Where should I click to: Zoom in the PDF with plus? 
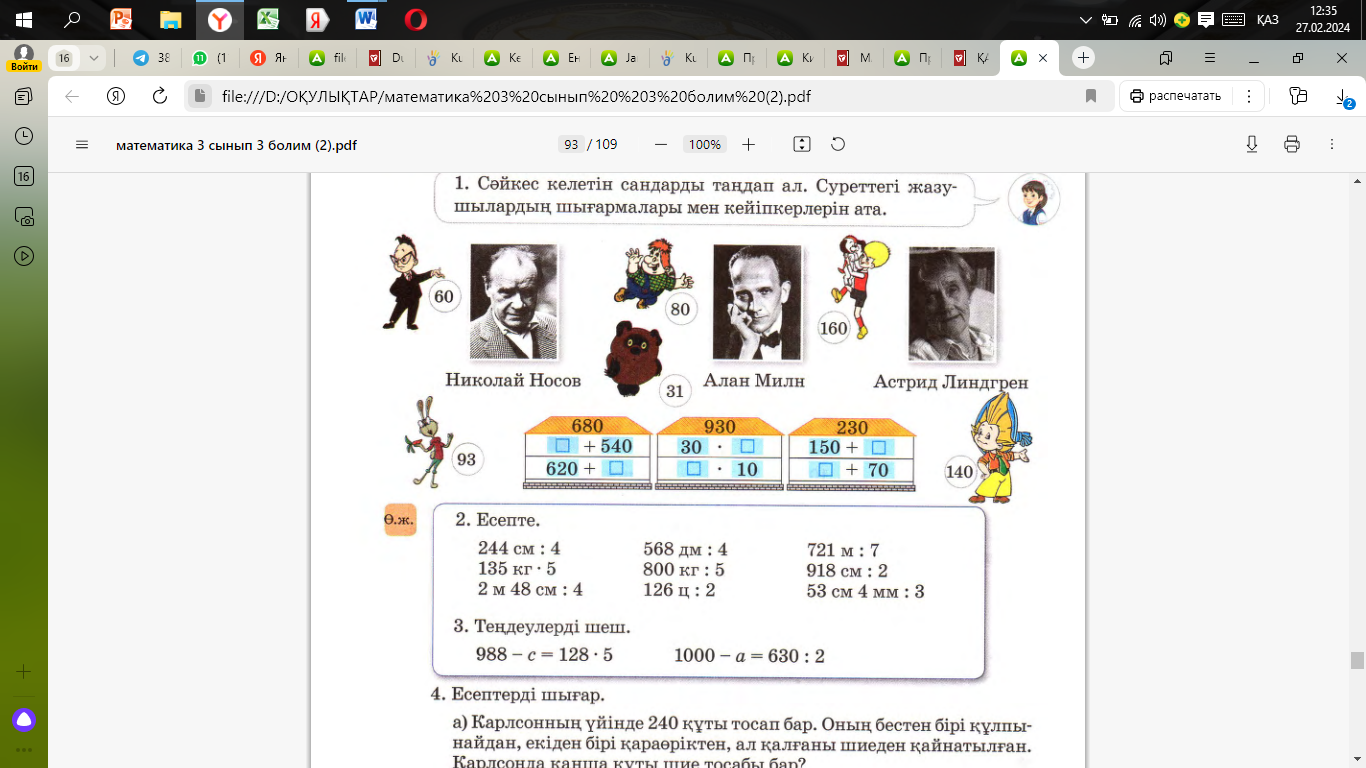point(748,144)
